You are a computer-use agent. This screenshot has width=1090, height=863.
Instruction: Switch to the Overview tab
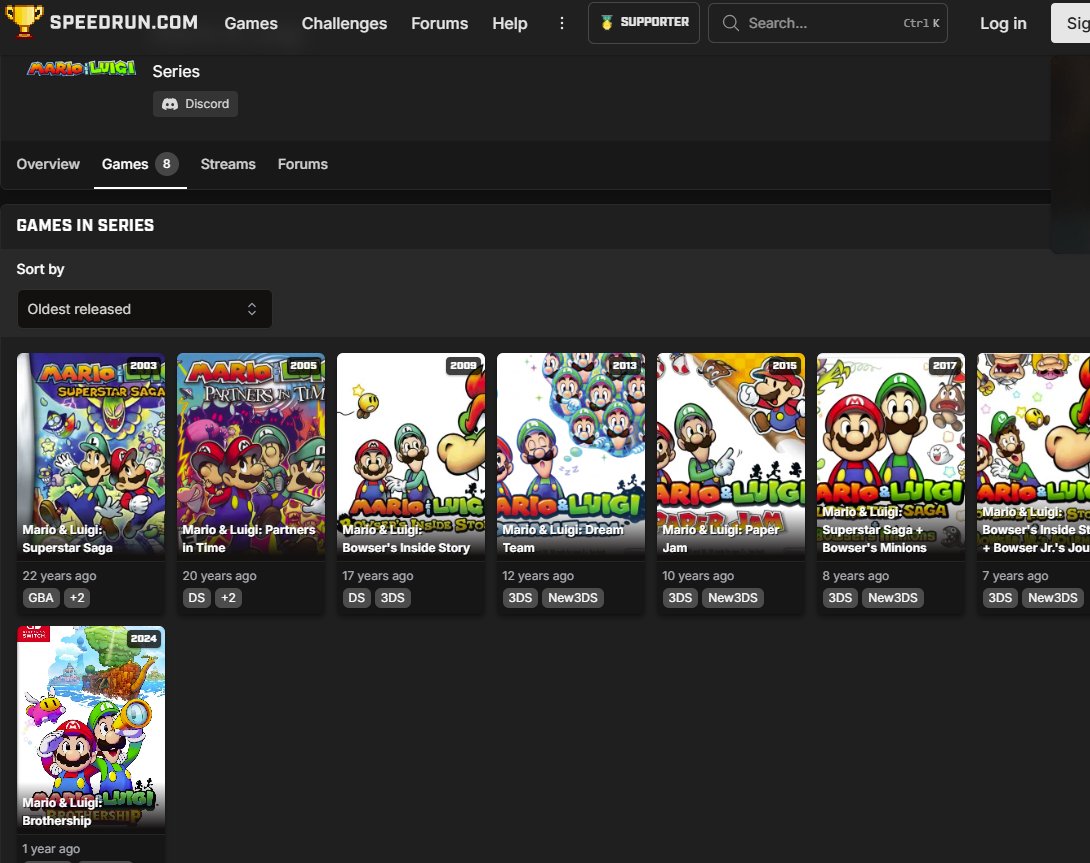click(x=48, y=164)
